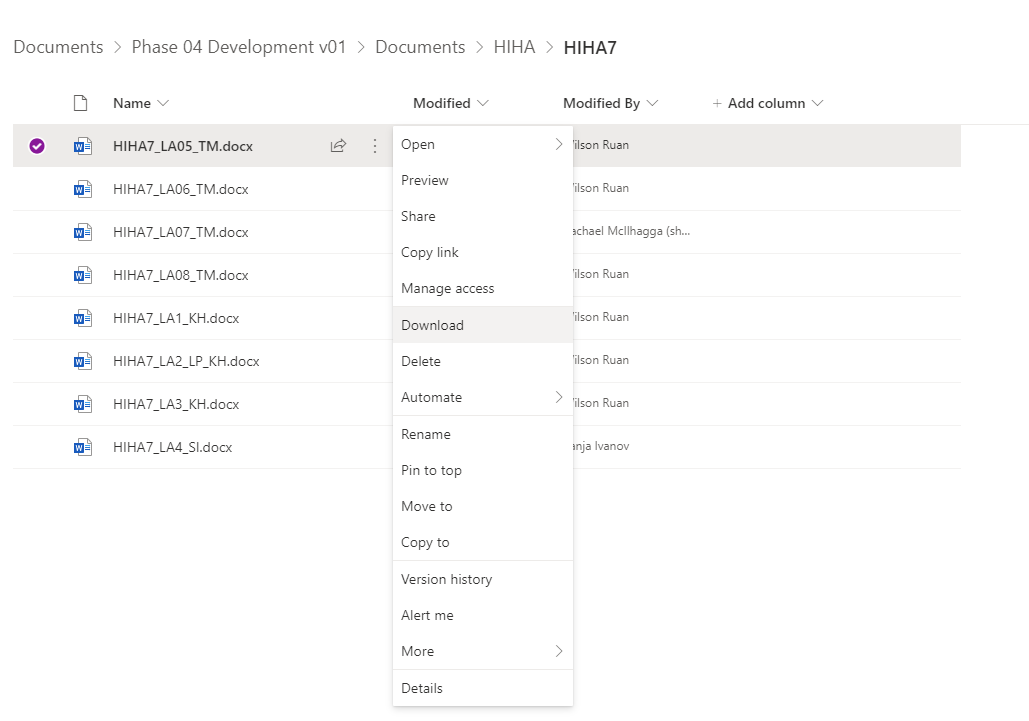Navigate to Phase 04 Development v01 breadcrumb
The width and height of the screenshot is (1029, 721).
click(239, 47)
